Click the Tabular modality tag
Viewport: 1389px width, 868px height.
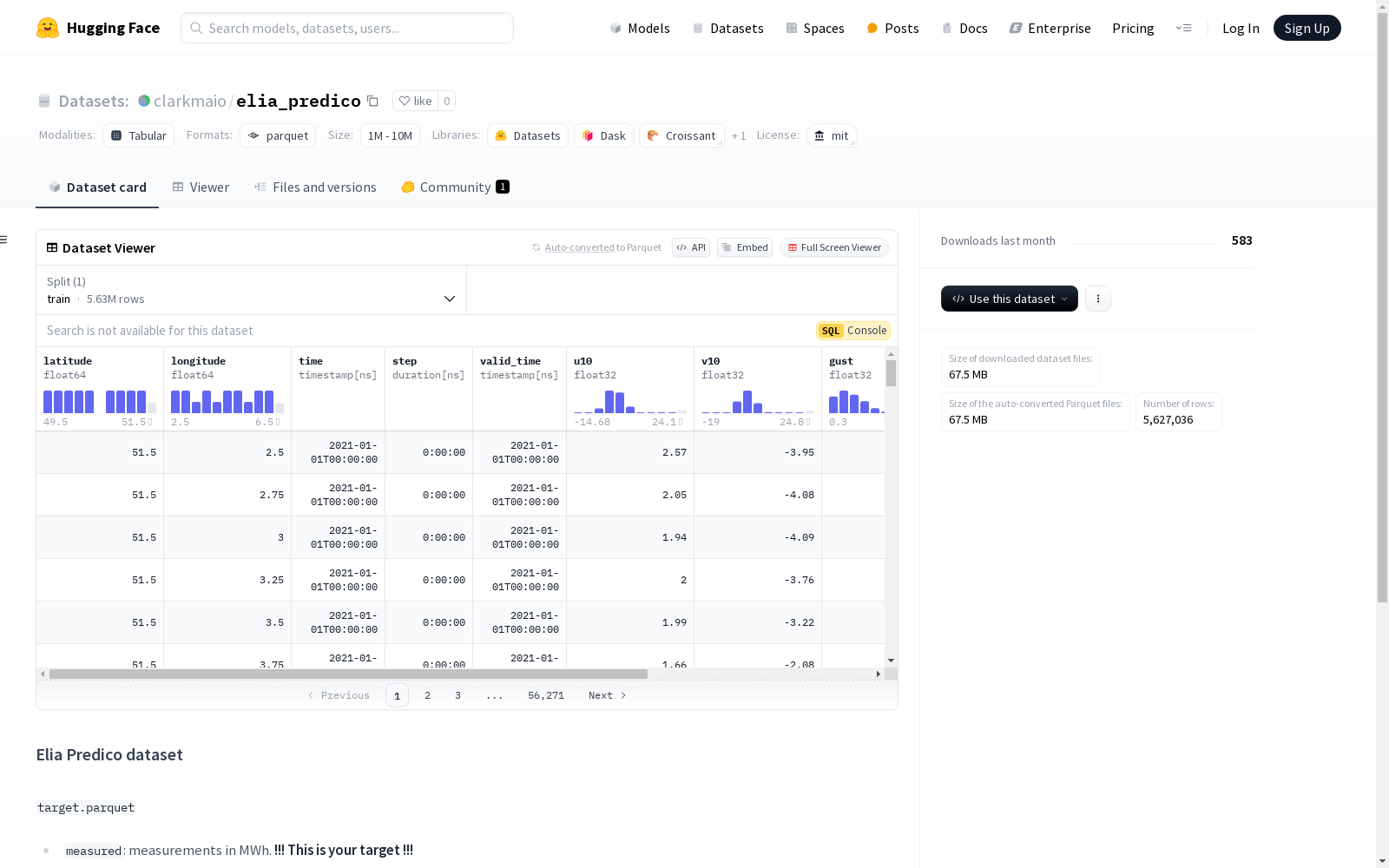click(139, 135)
